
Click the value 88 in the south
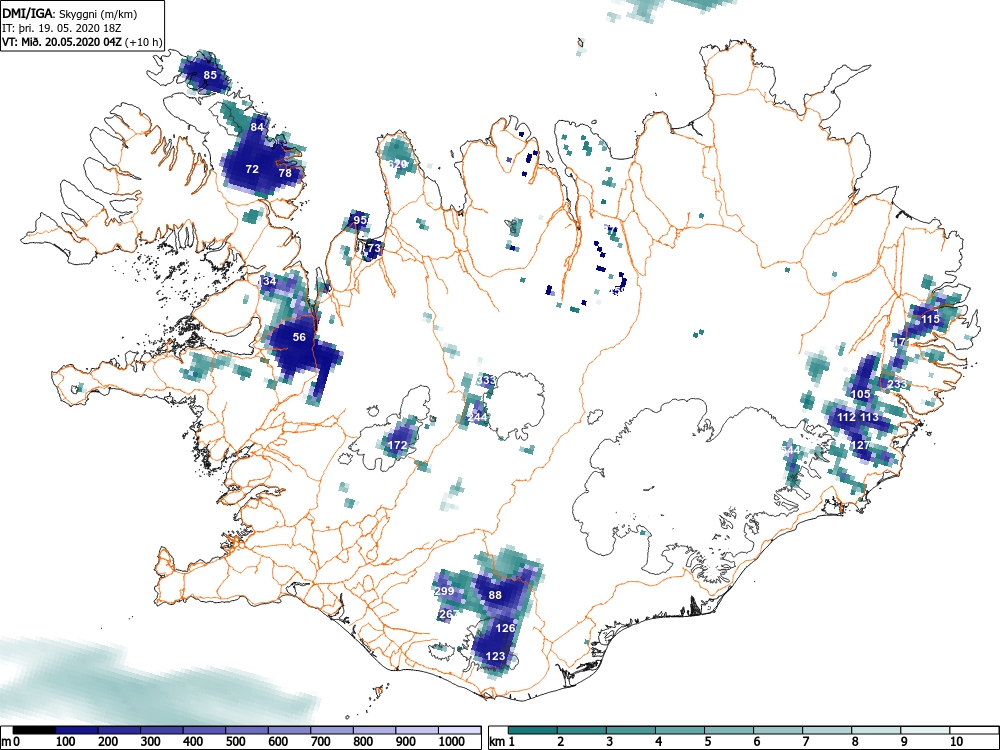495,595
